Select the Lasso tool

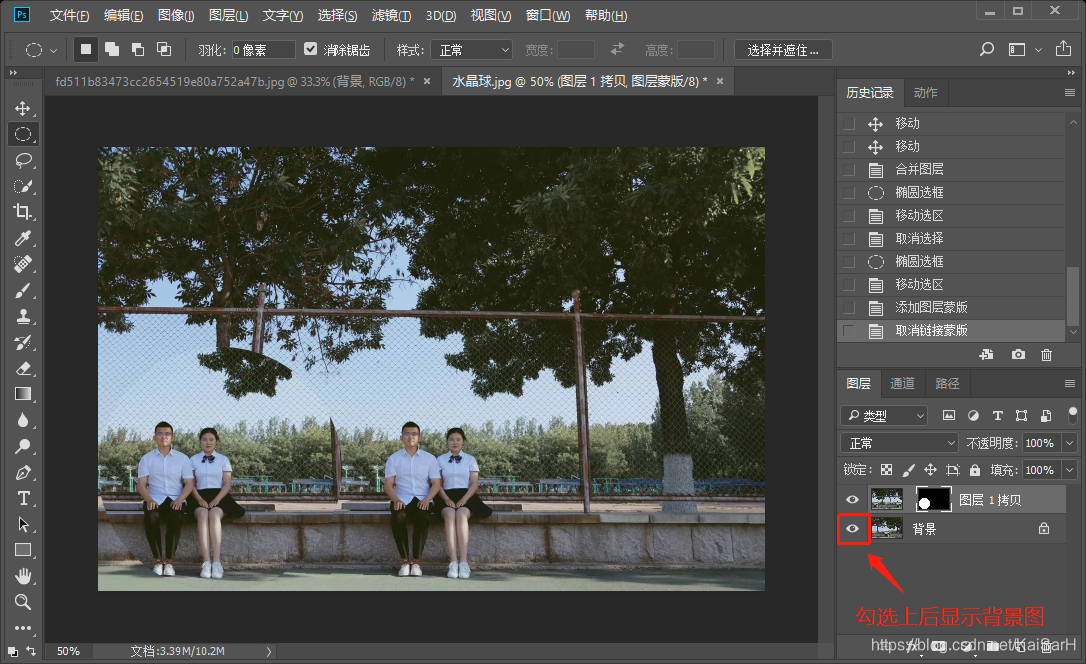[23, 161]
